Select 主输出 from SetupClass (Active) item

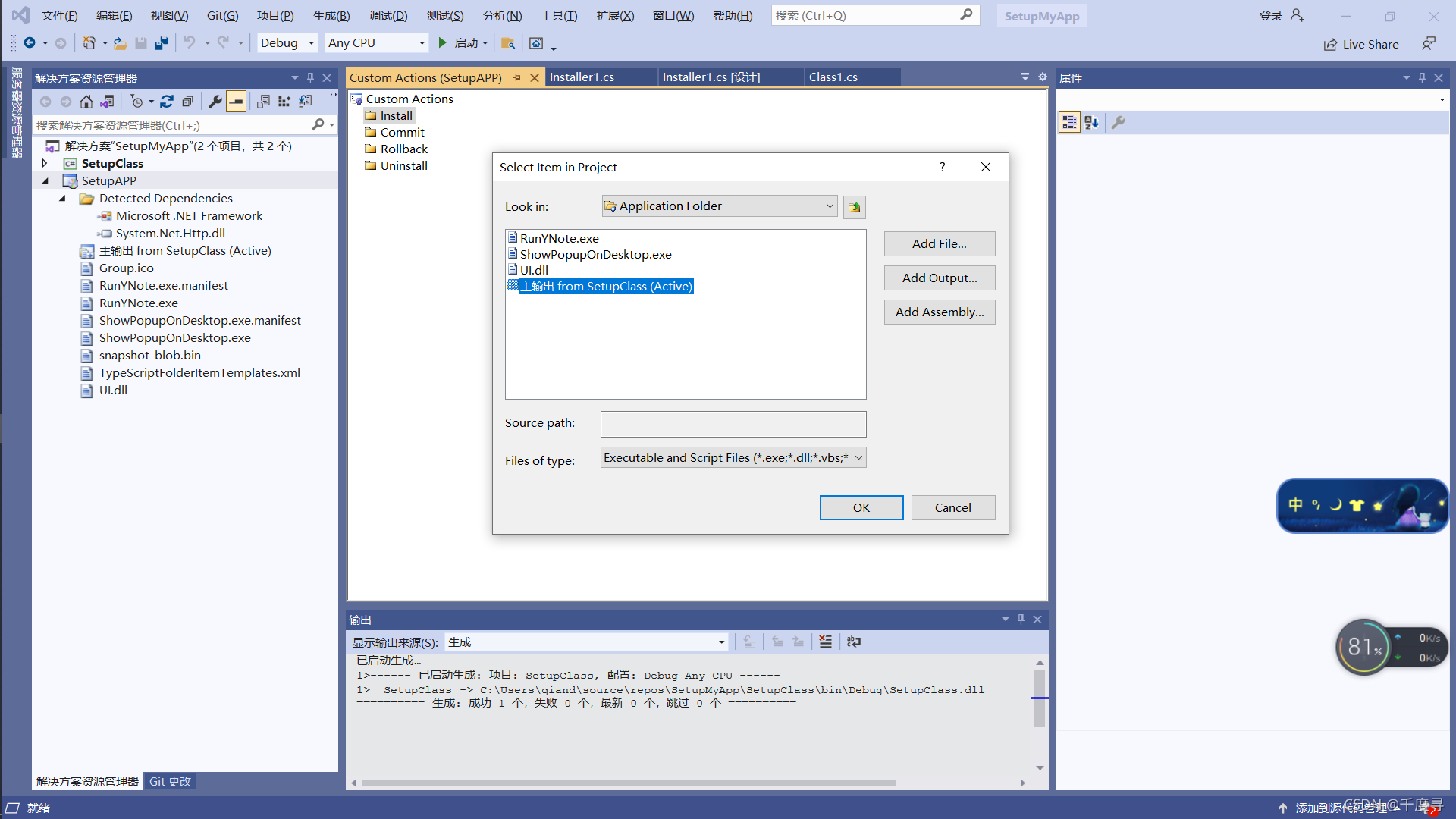click(x=602, y=286)
